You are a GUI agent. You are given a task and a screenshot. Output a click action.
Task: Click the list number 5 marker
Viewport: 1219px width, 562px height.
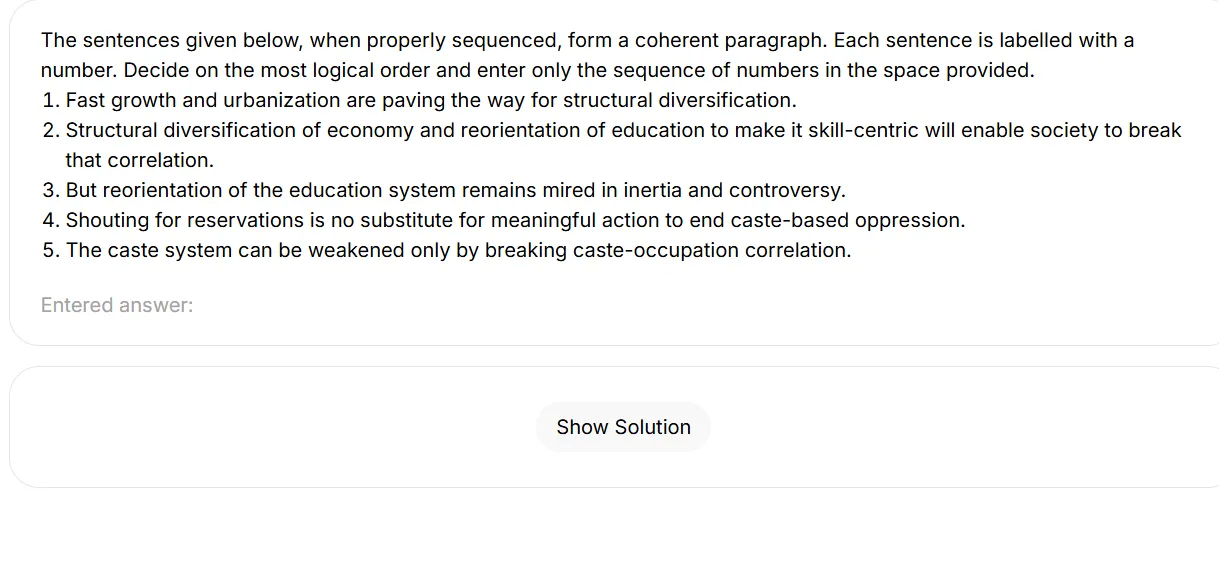coord(50,250)
